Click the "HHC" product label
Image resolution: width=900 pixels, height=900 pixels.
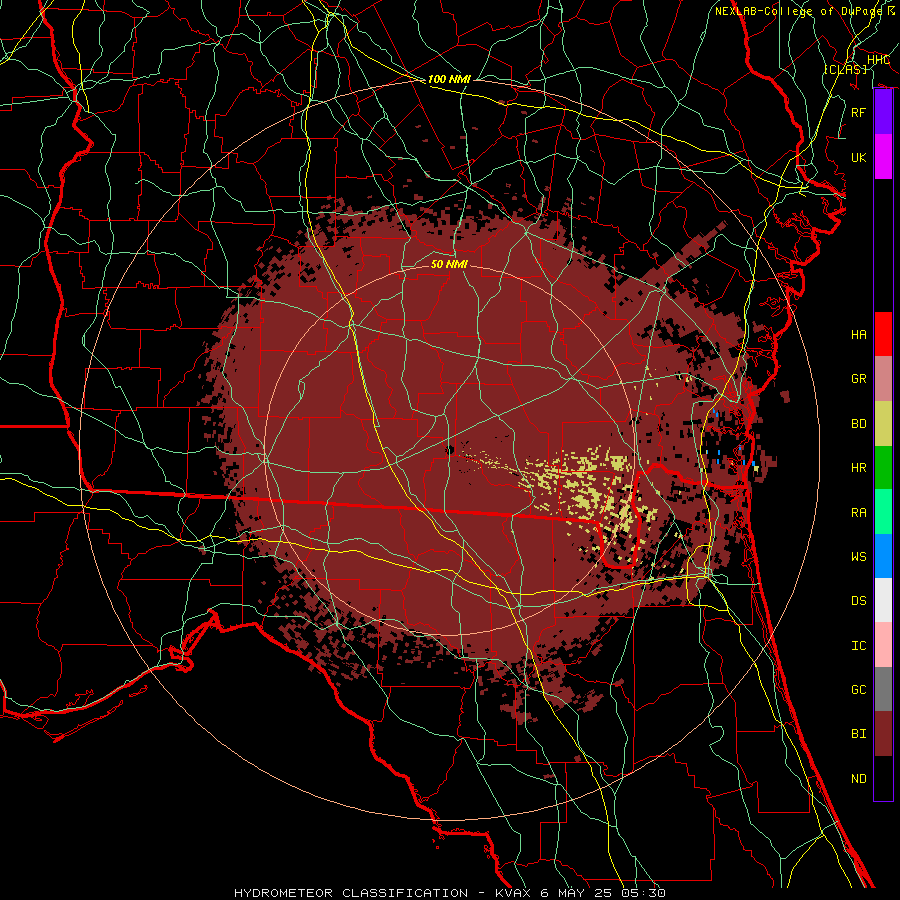click(878, 60)
